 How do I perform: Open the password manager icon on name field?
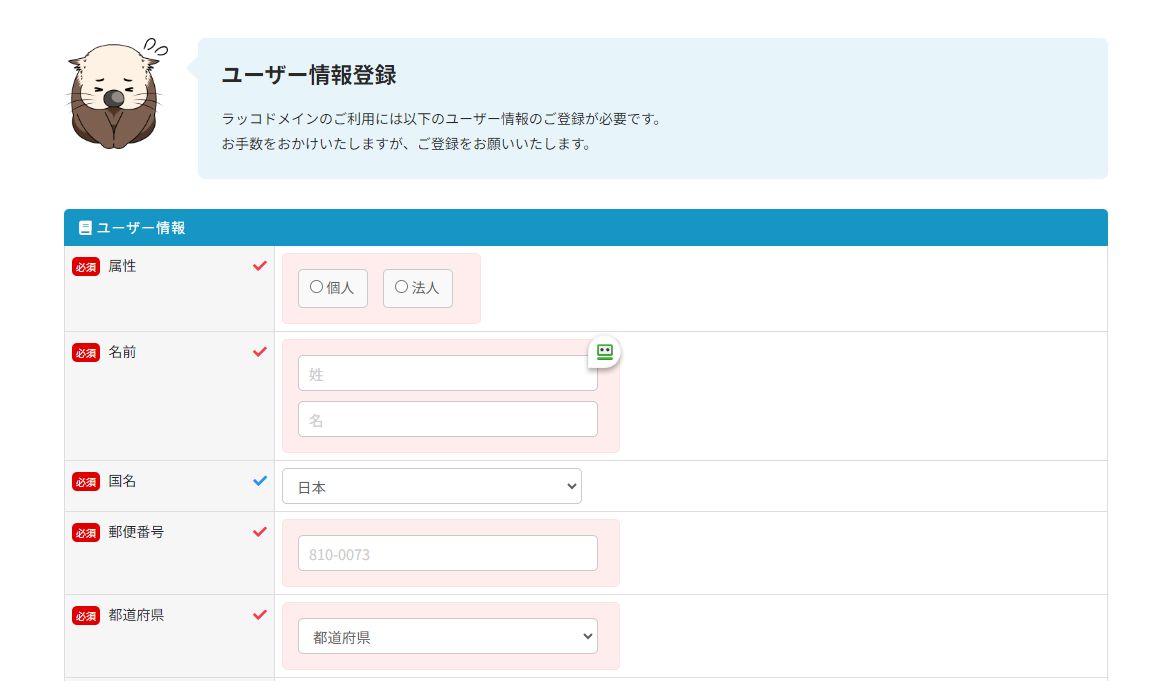pyautogui.click(x=604, y=351)
